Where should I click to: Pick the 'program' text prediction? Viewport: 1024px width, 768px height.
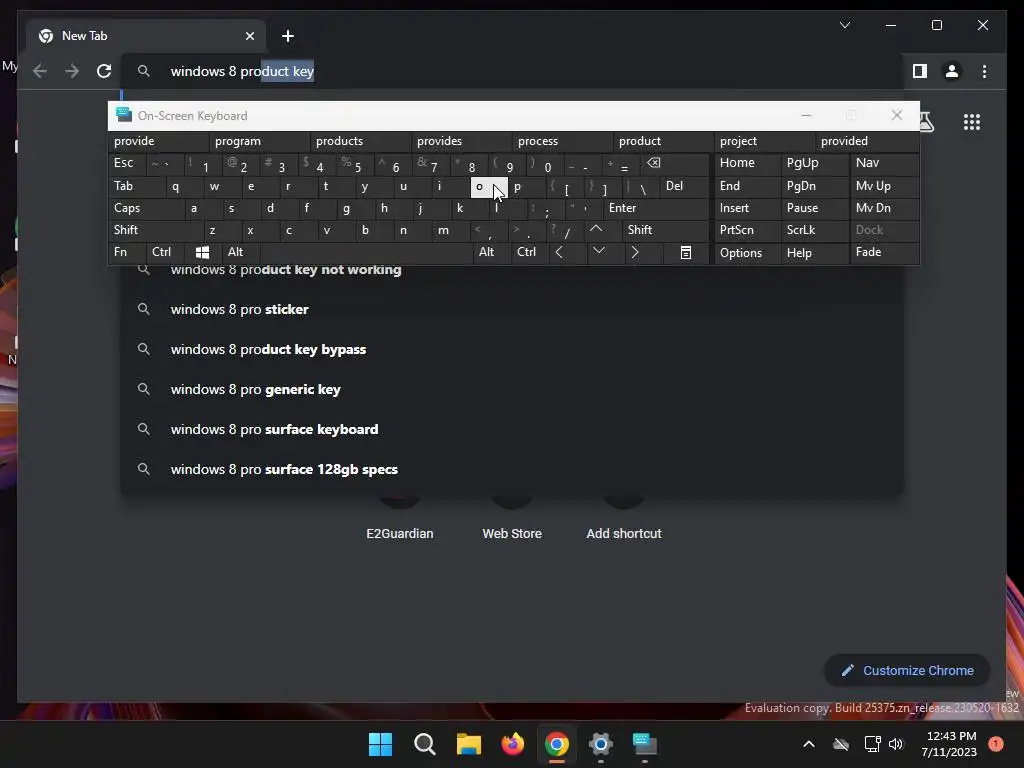[x=259, y=141]
